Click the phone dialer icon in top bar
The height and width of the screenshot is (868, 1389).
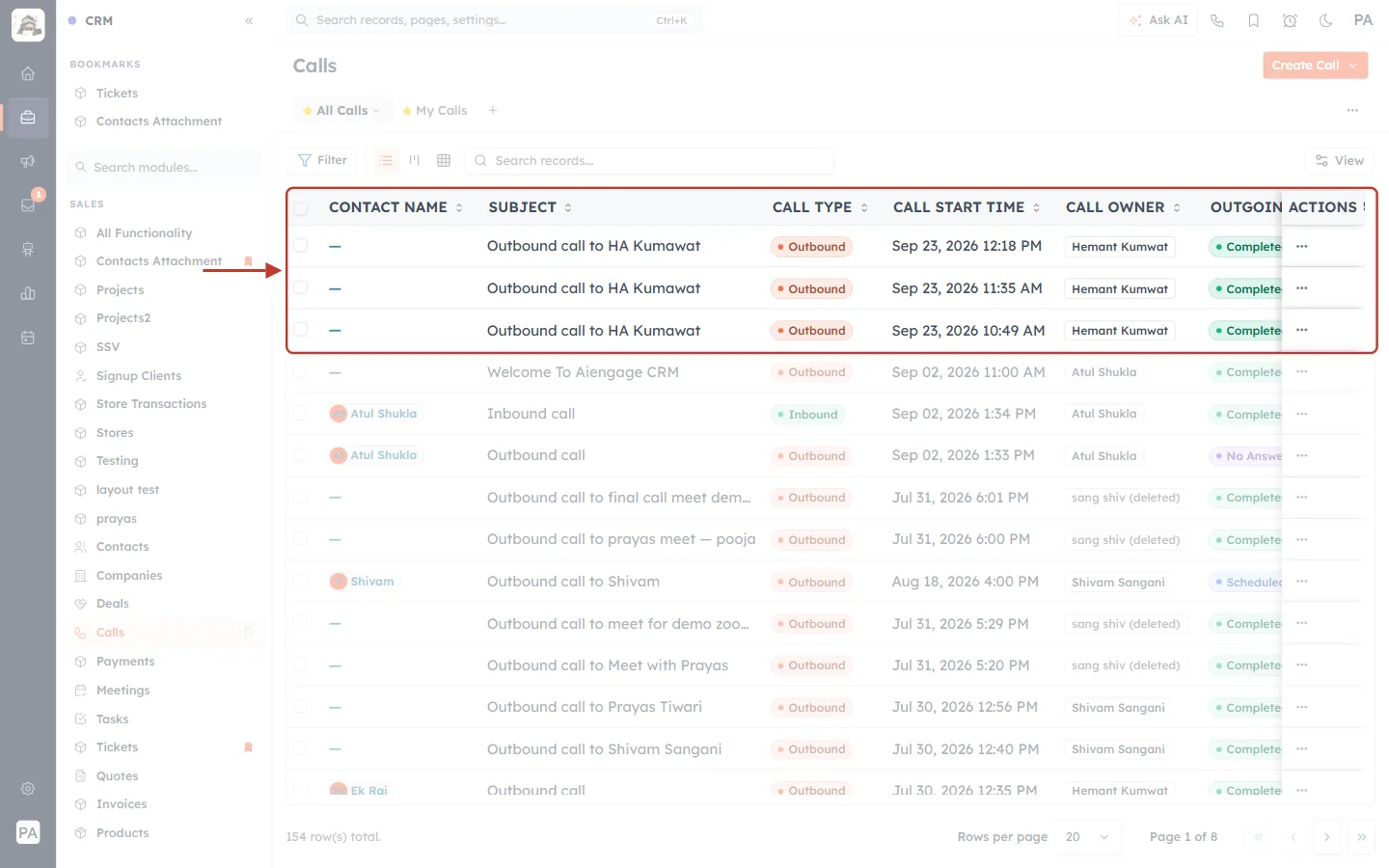[x=1217, y=20]
